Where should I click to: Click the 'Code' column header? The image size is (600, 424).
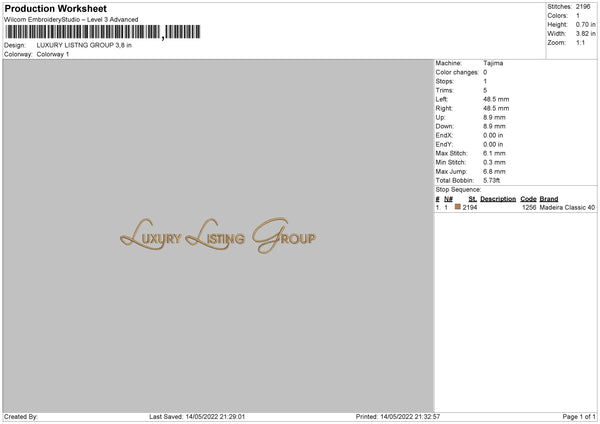pos(528,199)
